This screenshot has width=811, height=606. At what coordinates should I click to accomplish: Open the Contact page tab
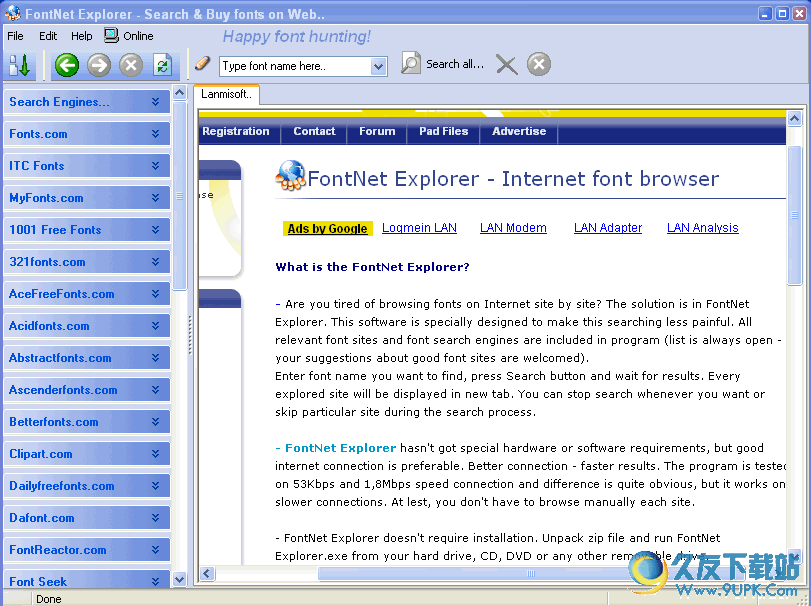pyautogui.click(x=314, y=131)
